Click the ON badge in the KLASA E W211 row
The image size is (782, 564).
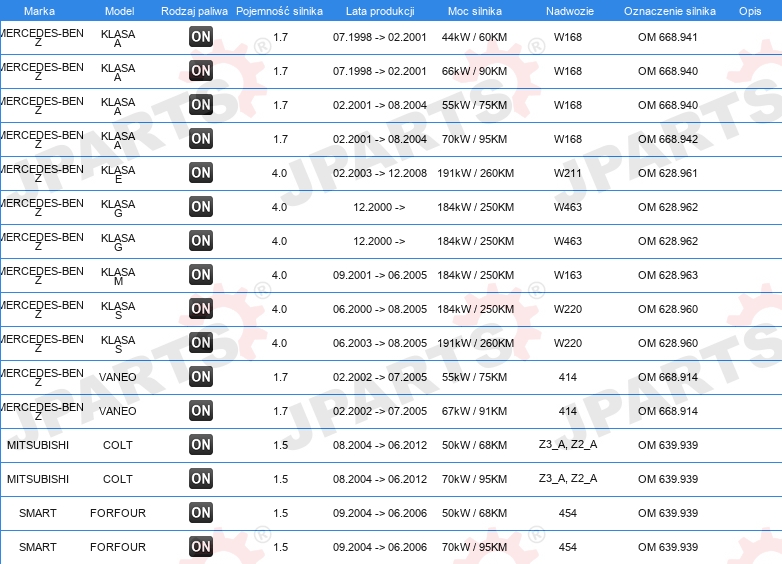click(201, 173)
